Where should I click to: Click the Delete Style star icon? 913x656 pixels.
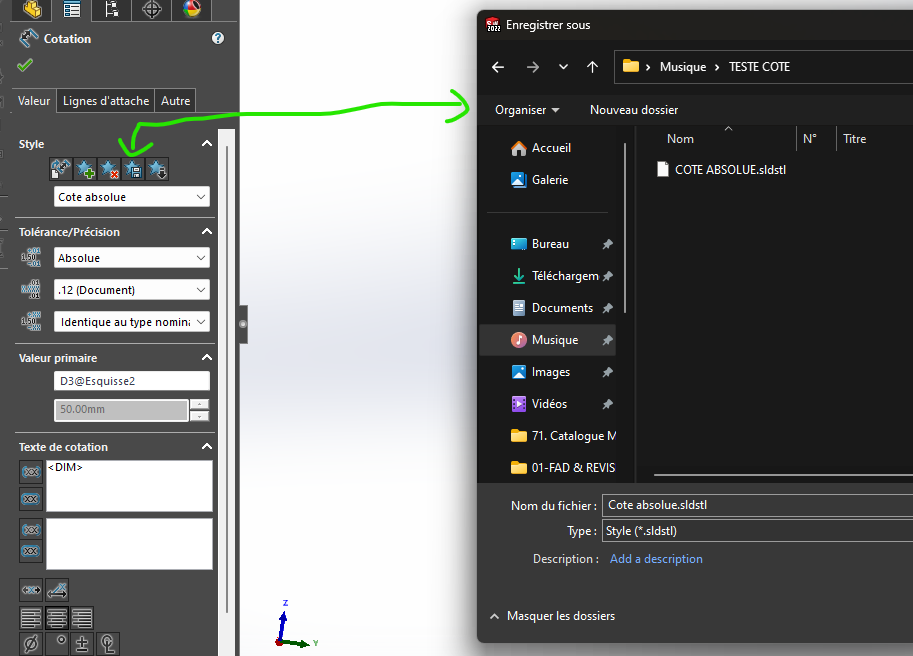point(109,170)
